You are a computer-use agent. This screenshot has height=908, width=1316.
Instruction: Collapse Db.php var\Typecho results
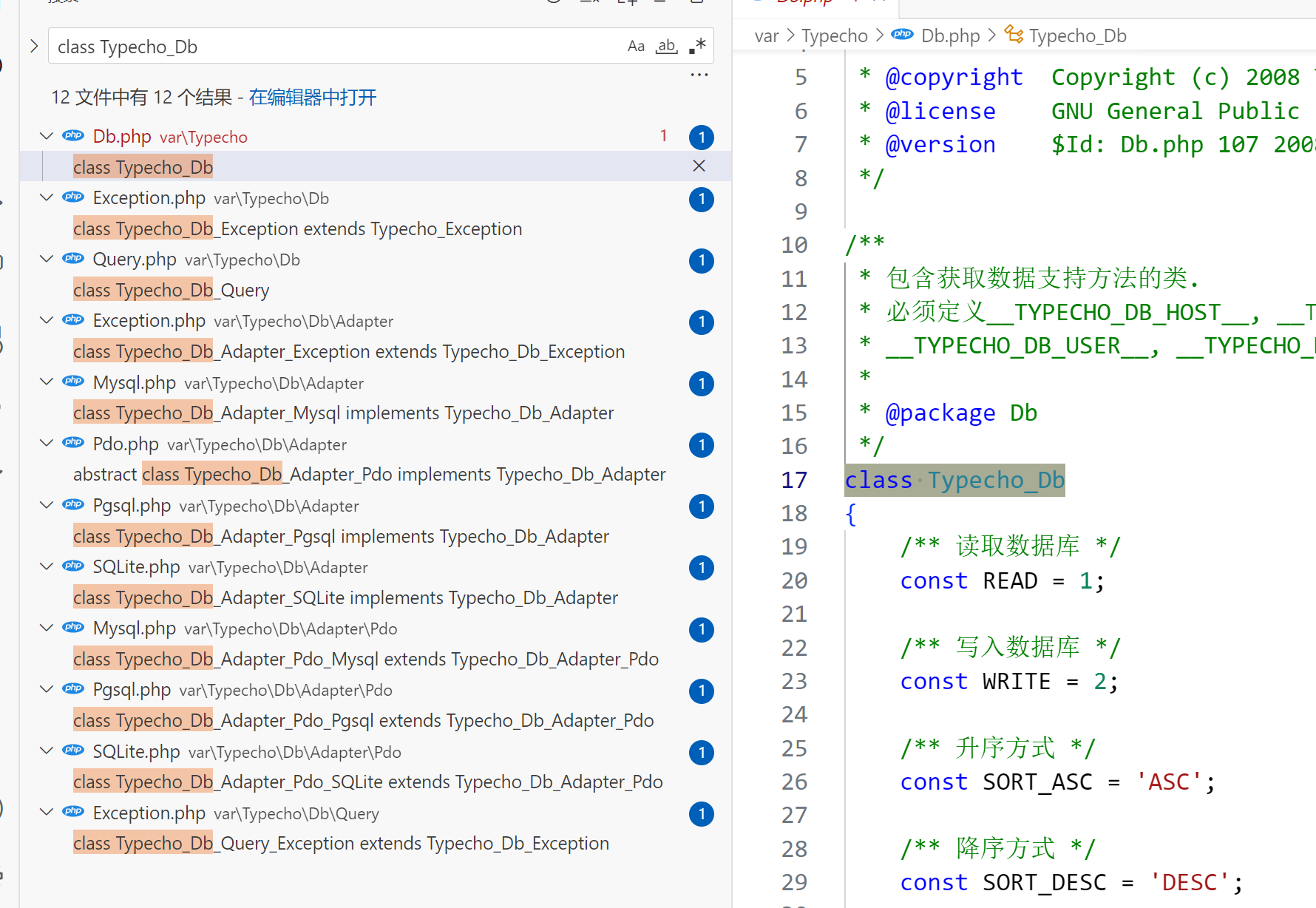coord(47,137)
